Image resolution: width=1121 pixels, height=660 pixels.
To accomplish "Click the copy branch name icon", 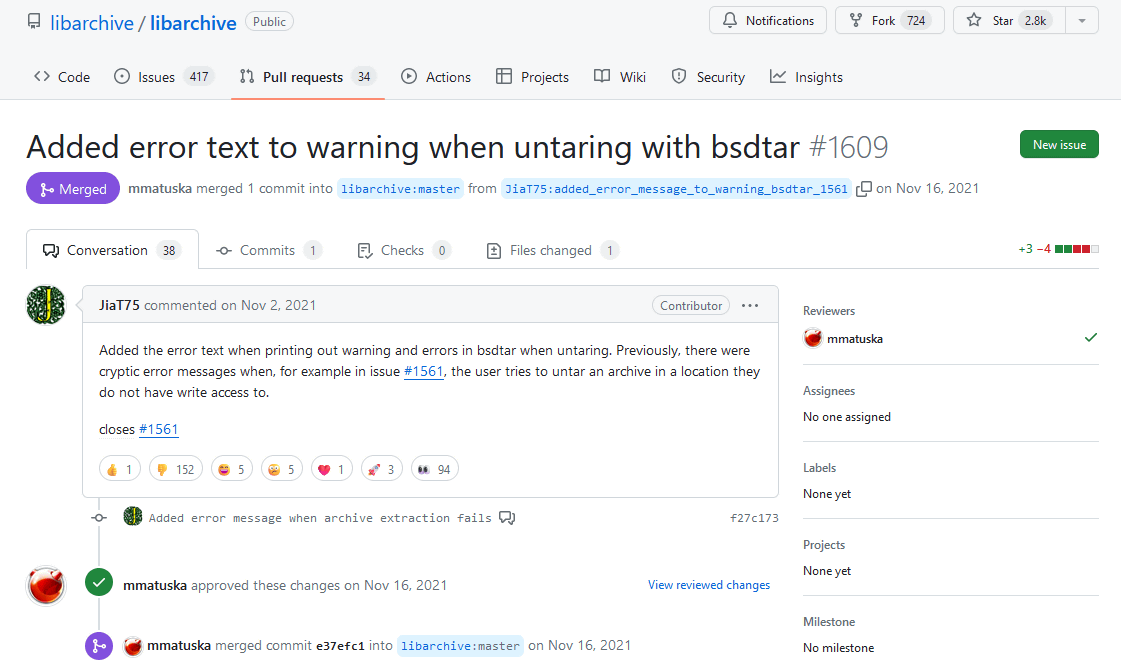I will pyautogui.click(x=864, y=188).
